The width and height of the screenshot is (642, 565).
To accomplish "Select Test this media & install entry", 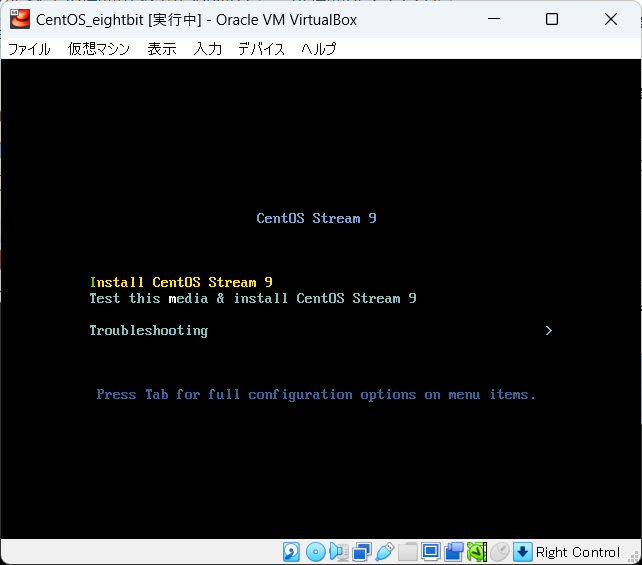I will coord(253,298).
